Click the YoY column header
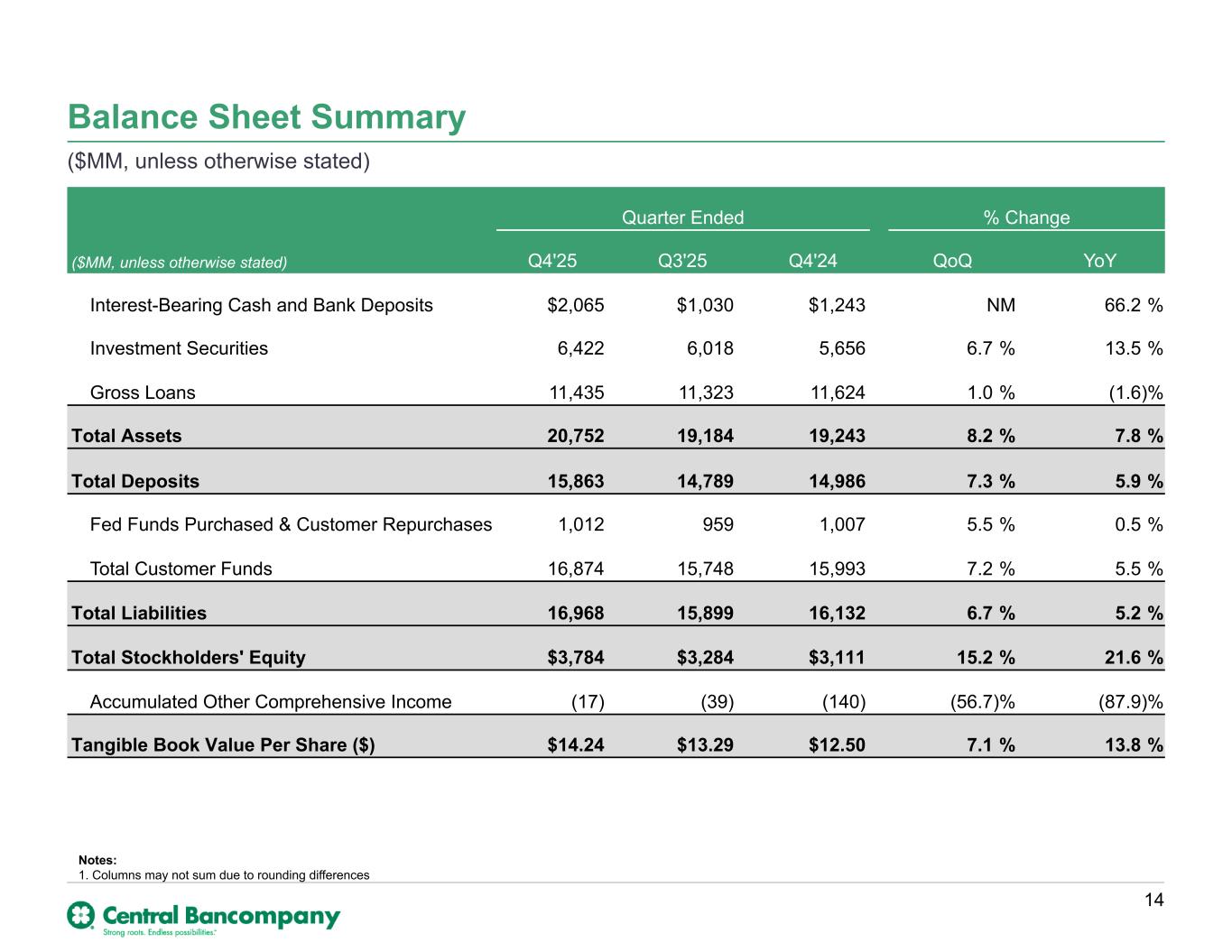Image resolution: width=1232 pixels, height=952 pixels. [x=1099, y=261]
